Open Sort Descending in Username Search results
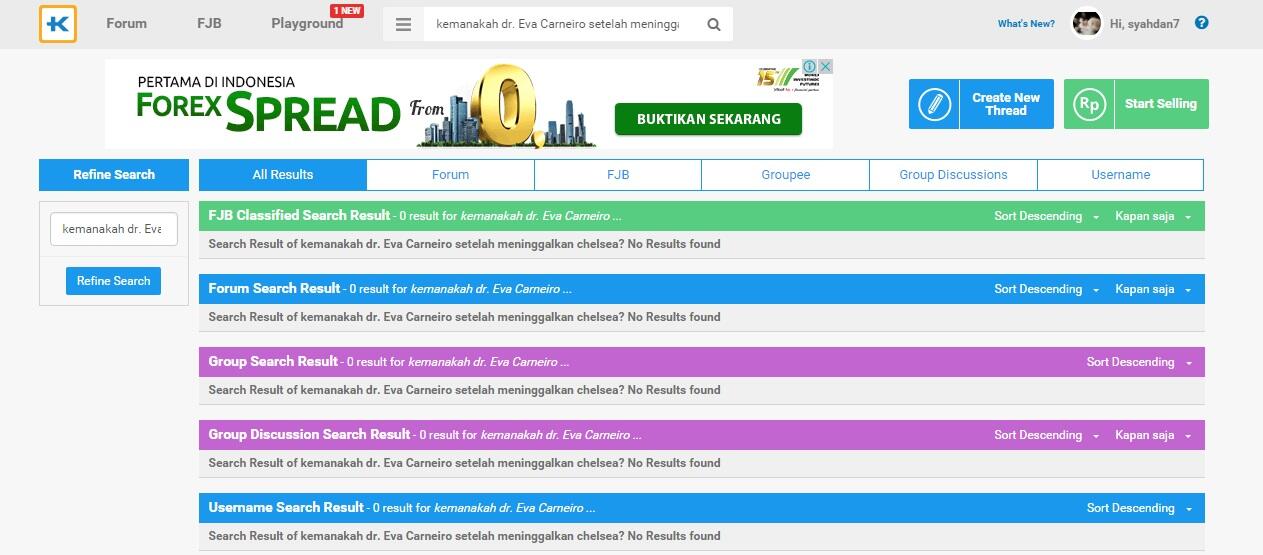The width and height of the screenshot is (1263, 555). click(x=1139, y=508)
